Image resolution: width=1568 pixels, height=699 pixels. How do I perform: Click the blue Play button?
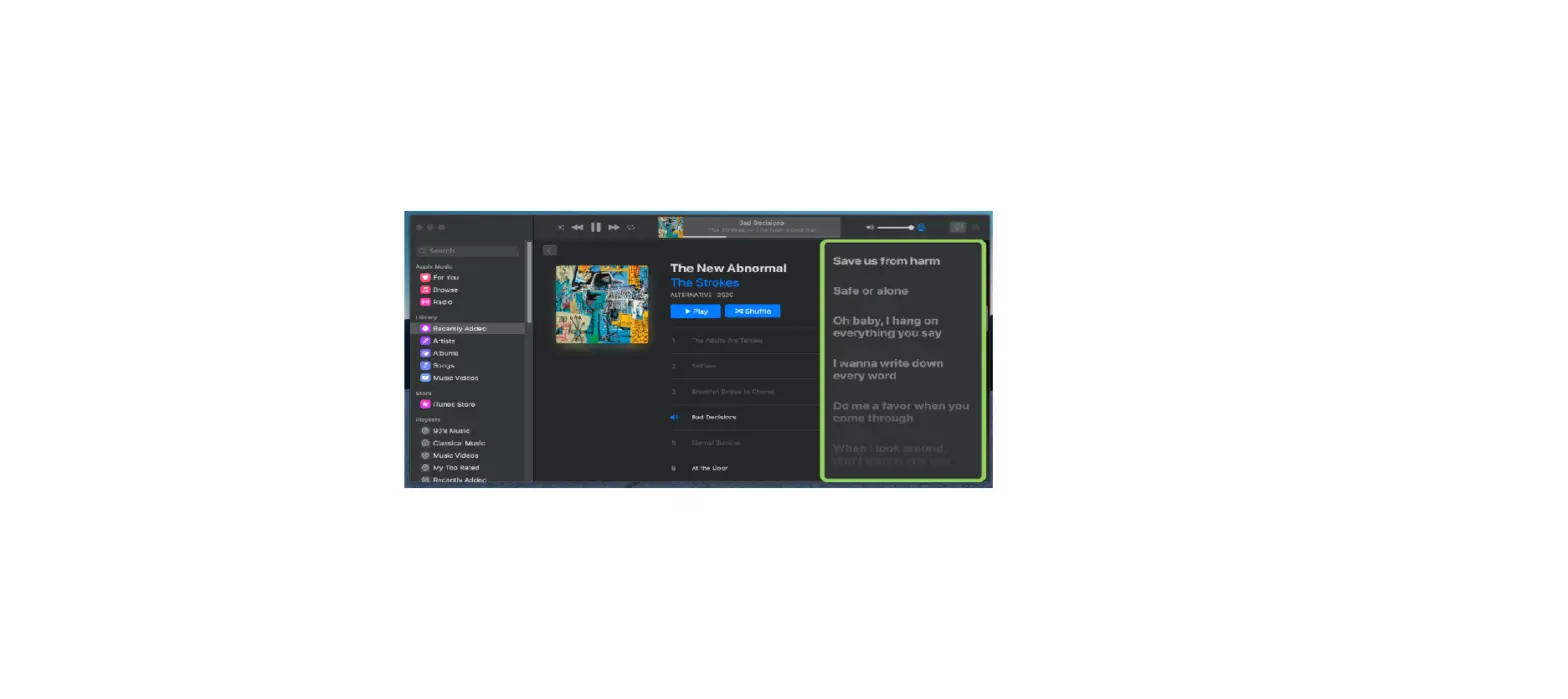tap(695, 311)
